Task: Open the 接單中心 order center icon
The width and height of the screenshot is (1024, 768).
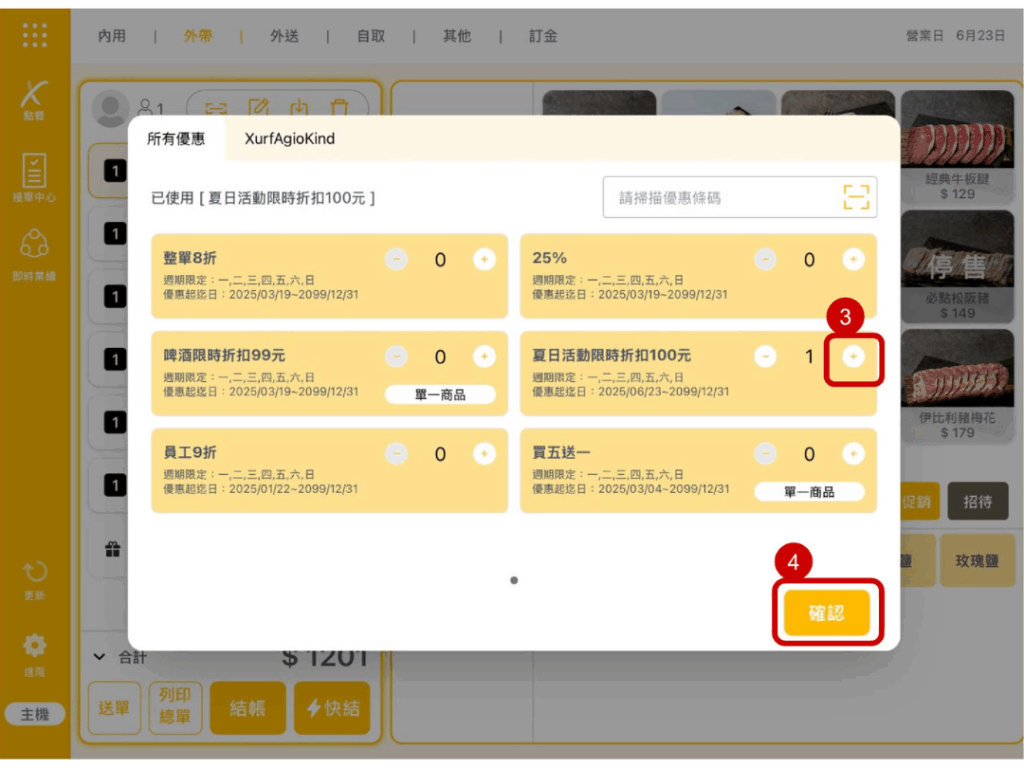Action: click(34, 177)
